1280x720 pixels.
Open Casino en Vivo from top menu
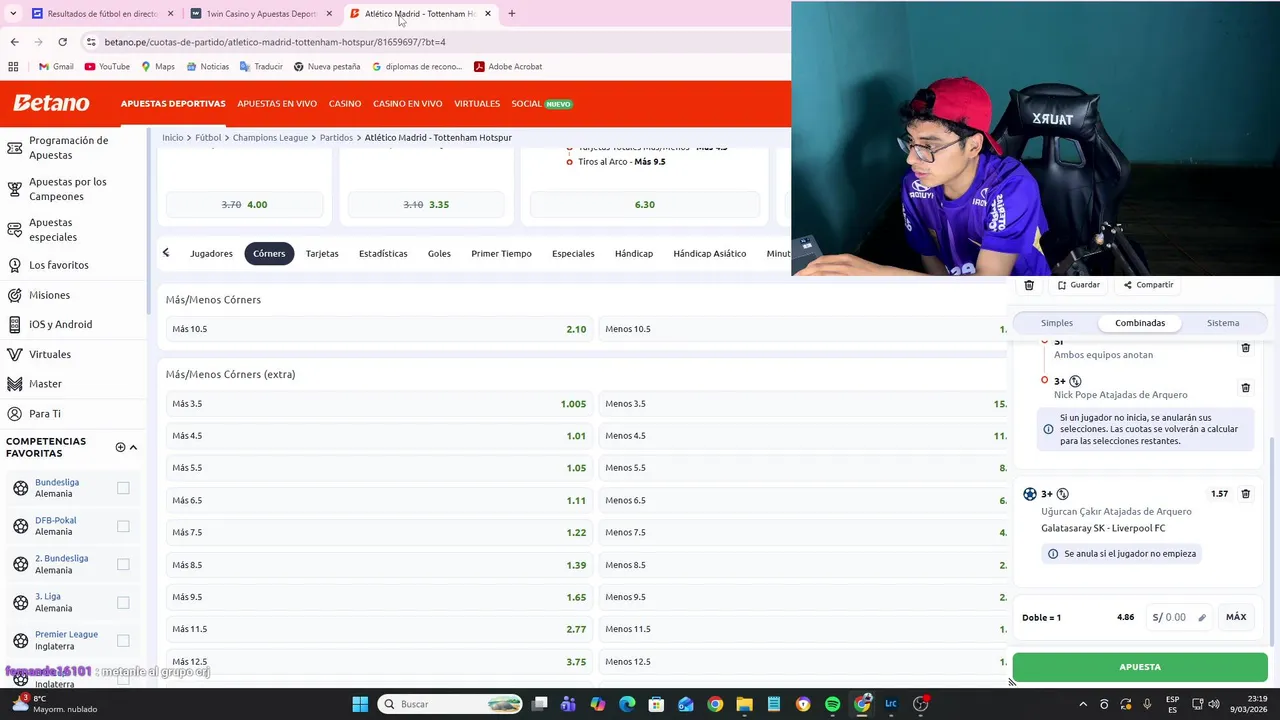click(408, 104)
